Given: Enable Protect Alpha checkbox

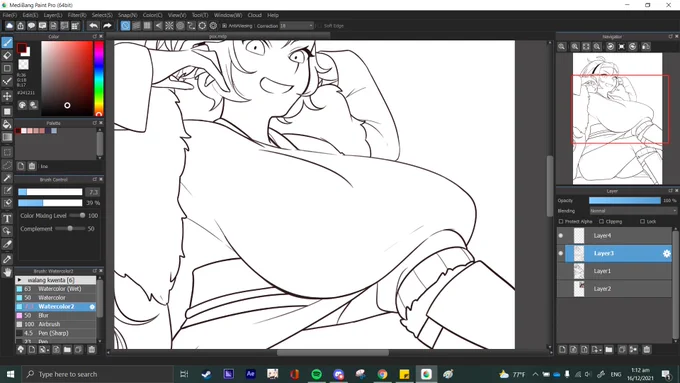Looking at the screenshot, I should [561, 221].
